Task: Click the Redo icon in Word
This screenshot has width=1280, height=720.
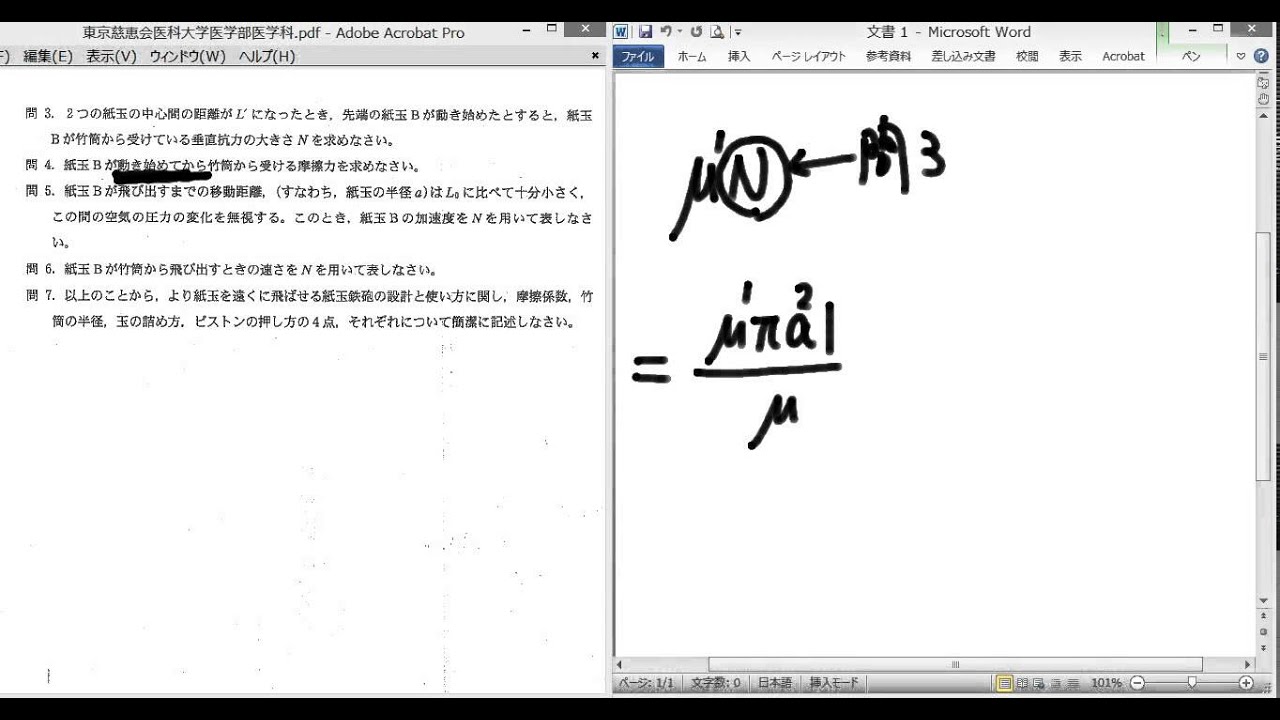Action: click(696, 32)
